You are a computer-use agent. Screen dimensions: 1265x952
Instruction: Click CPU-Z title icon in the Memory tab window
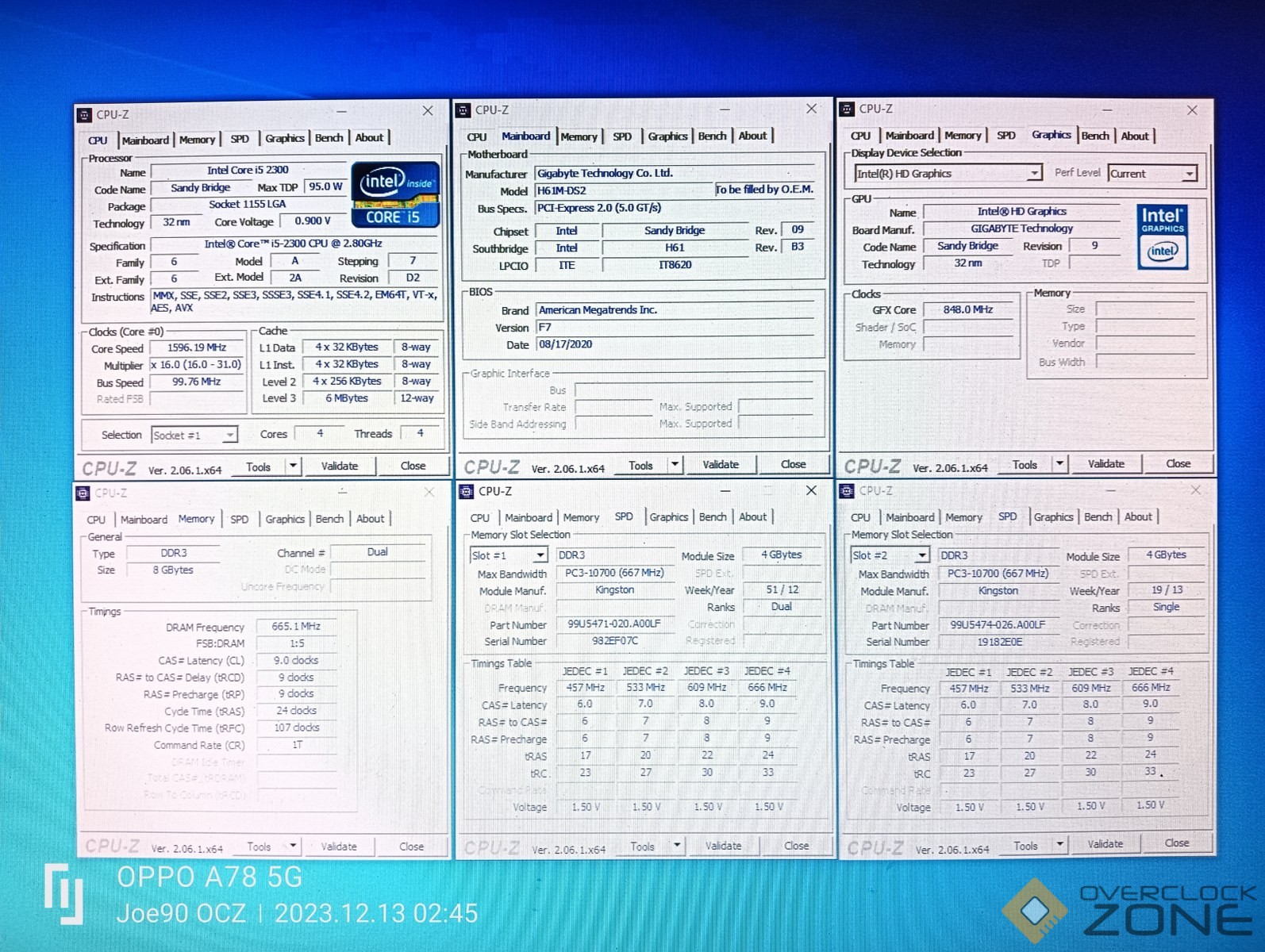coord(83,493)
